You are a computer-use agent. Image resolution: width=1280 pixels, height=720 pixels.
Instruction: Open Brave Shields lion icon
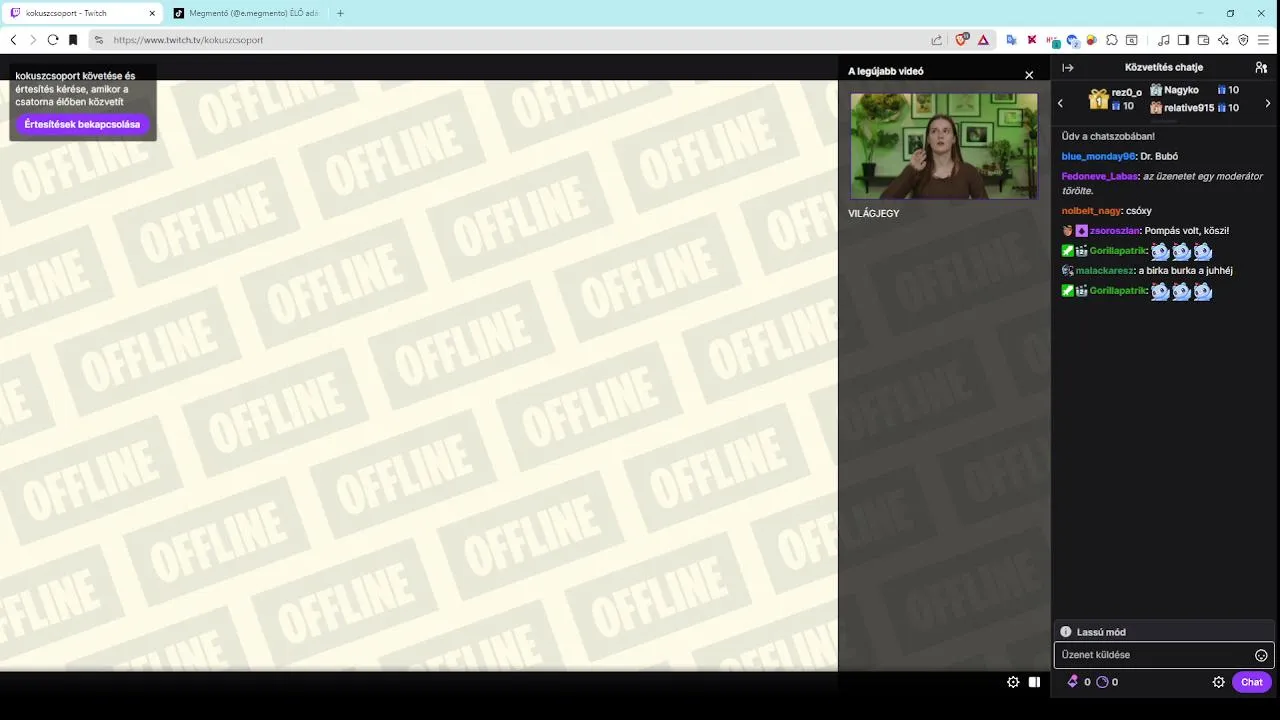pyautogui.click(x=962, y=40)
